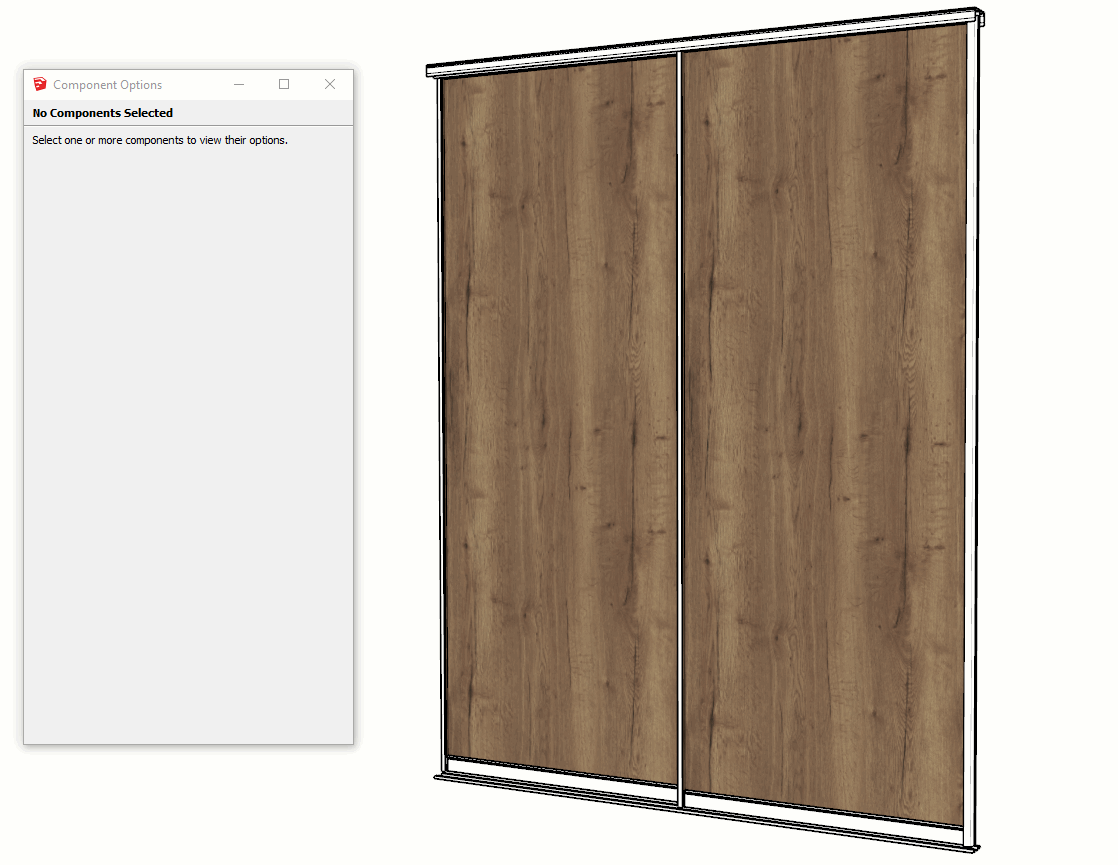
Task: Click the Component Options title text
Action: pyautogui.click(x=107, y=85)
